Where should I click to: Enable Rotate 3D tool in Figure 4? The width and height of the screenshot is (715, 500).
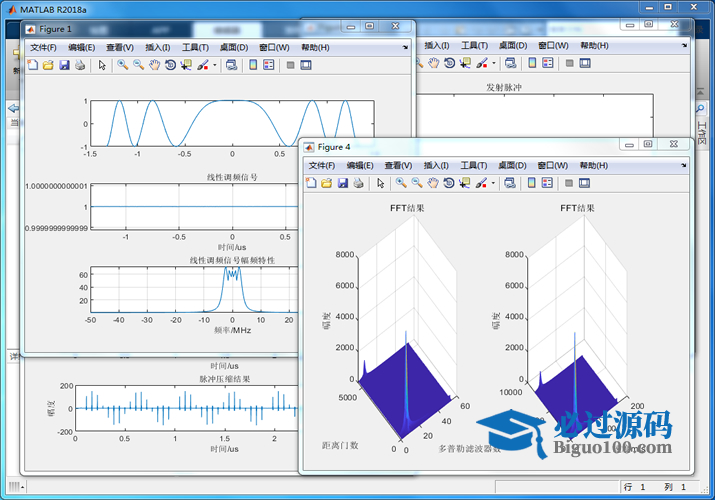tap(449, 183)
